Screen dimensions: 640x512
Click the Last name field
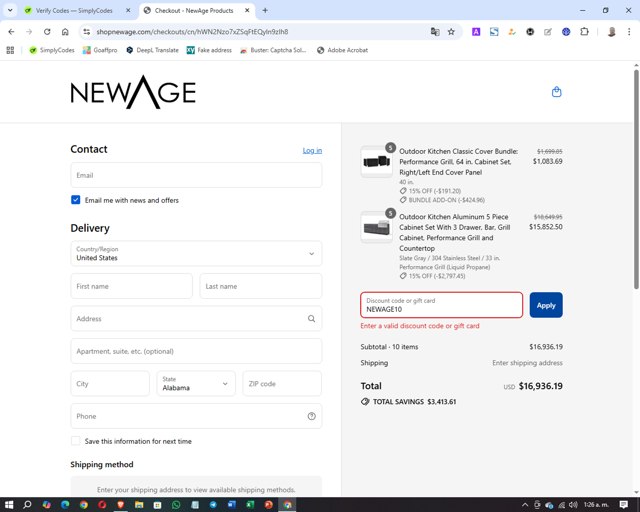(x=261, y=286)
